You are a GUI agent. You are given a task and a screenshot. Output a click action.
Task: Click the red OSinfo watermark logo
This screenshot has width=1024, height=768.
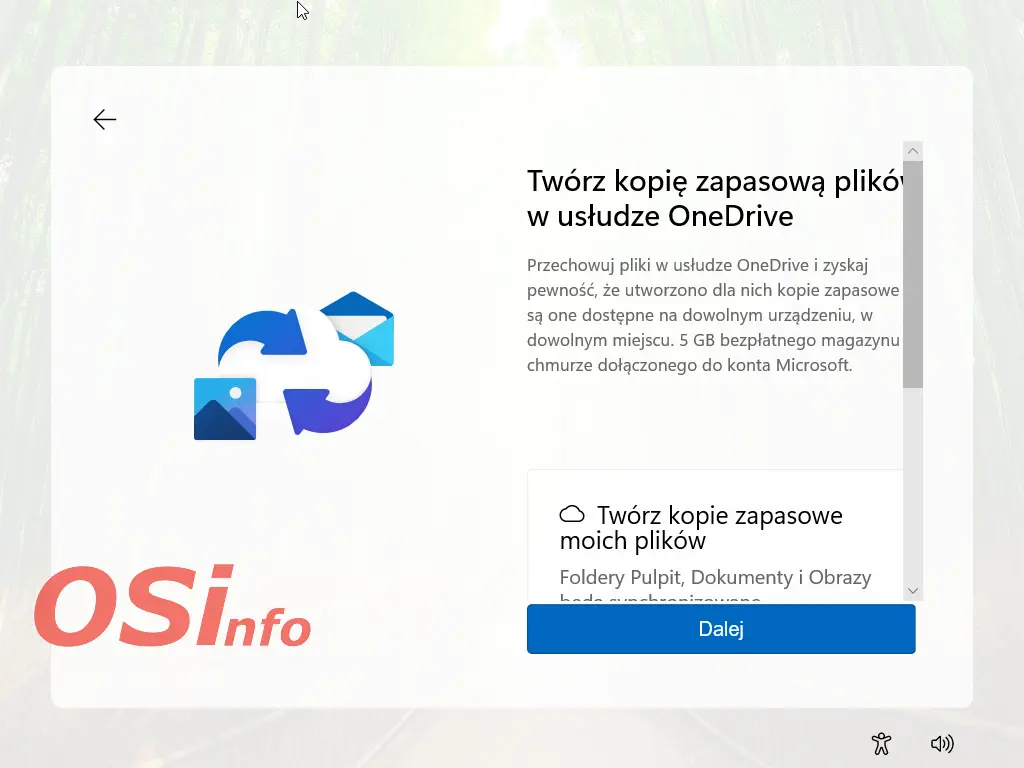[x=172, y=606]
